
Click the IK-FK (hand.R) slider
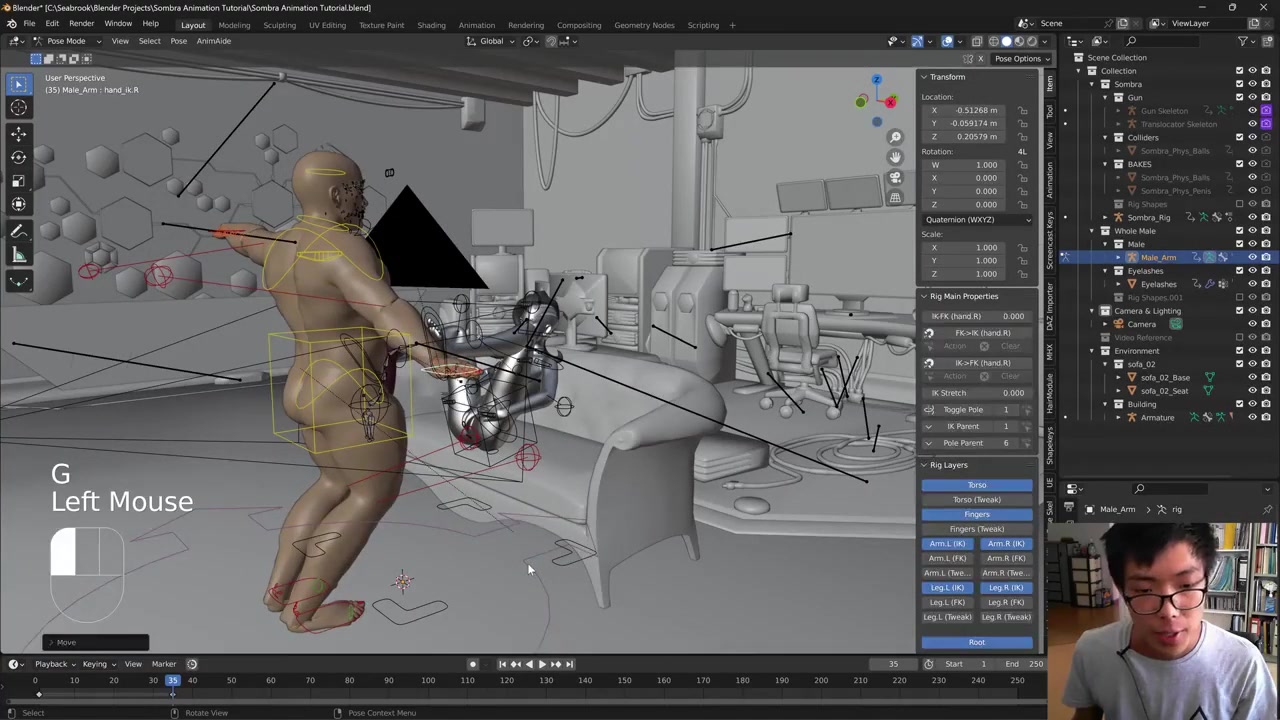coord(977,316)
